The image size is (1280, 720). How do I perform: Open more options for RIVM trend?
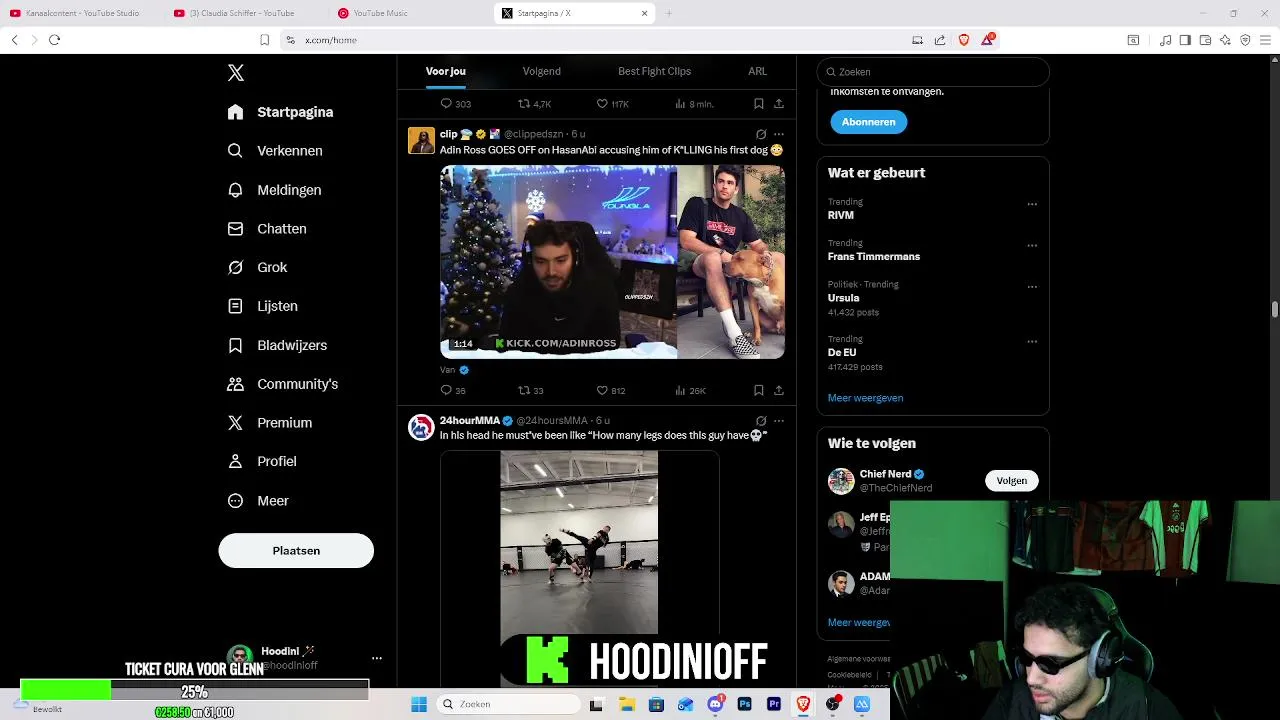coord(1032,204)
